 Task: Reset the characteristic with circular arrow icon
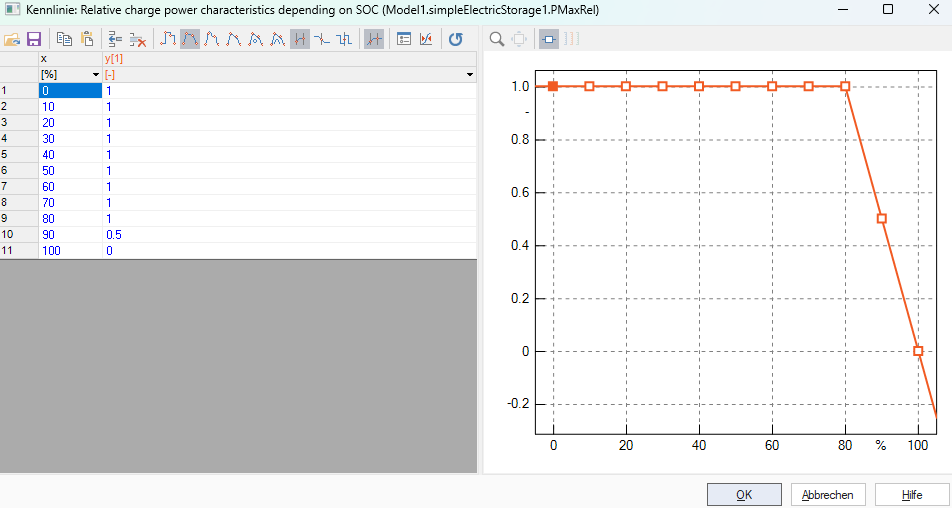(455, 39)
